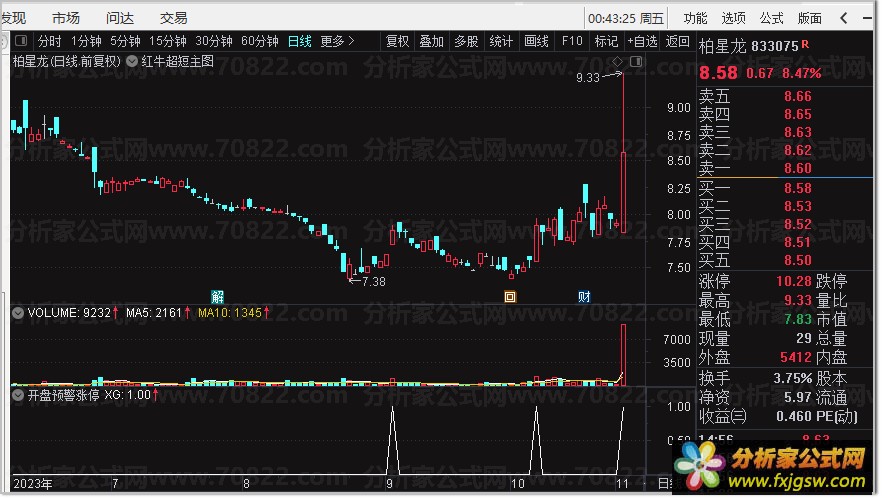
Task: Click the clock display 00:43:25 周五
Action: pyautogui.click(x=626, y=19)
